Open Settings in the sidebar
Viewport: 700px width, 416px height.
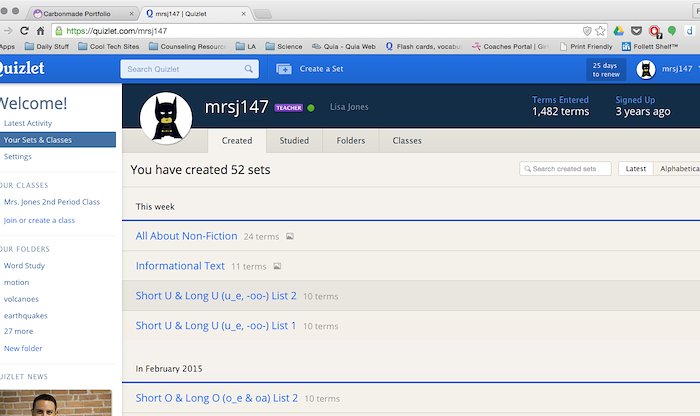[x=18, y=157]
